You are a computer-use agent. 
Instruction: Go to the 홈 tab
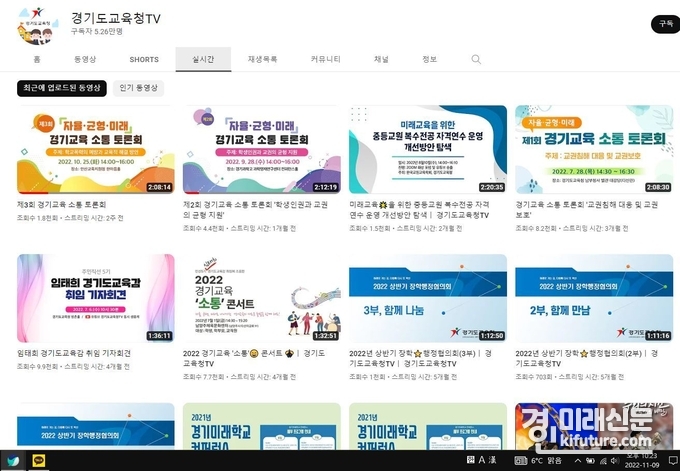(37, 59)
